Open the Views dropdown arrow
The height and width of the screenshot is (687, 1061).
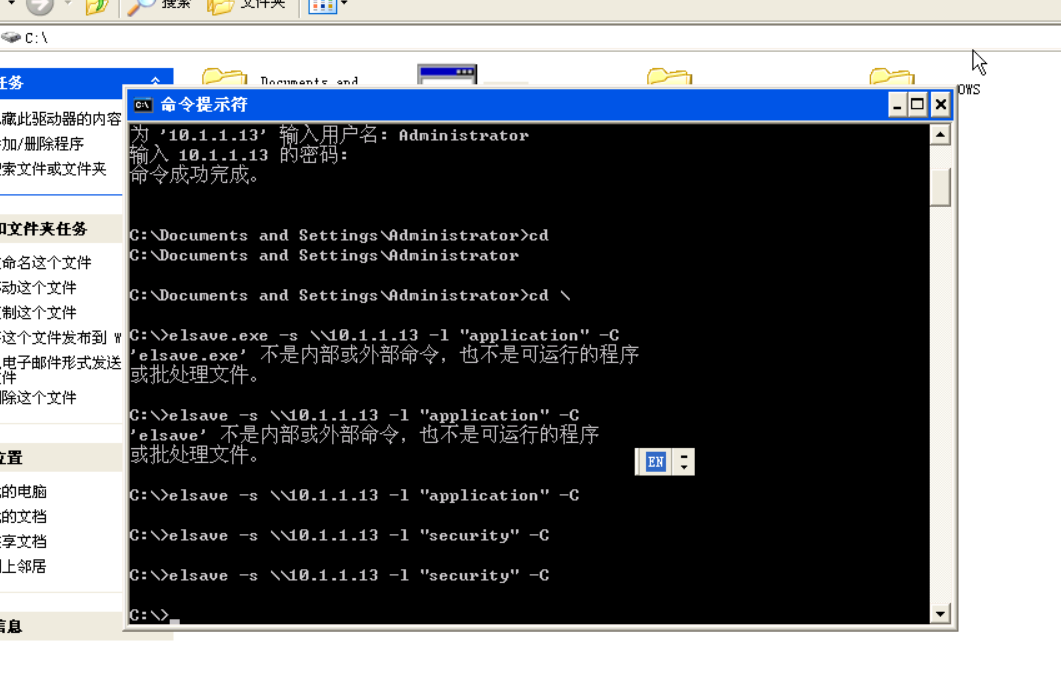[x=344, y=4]
